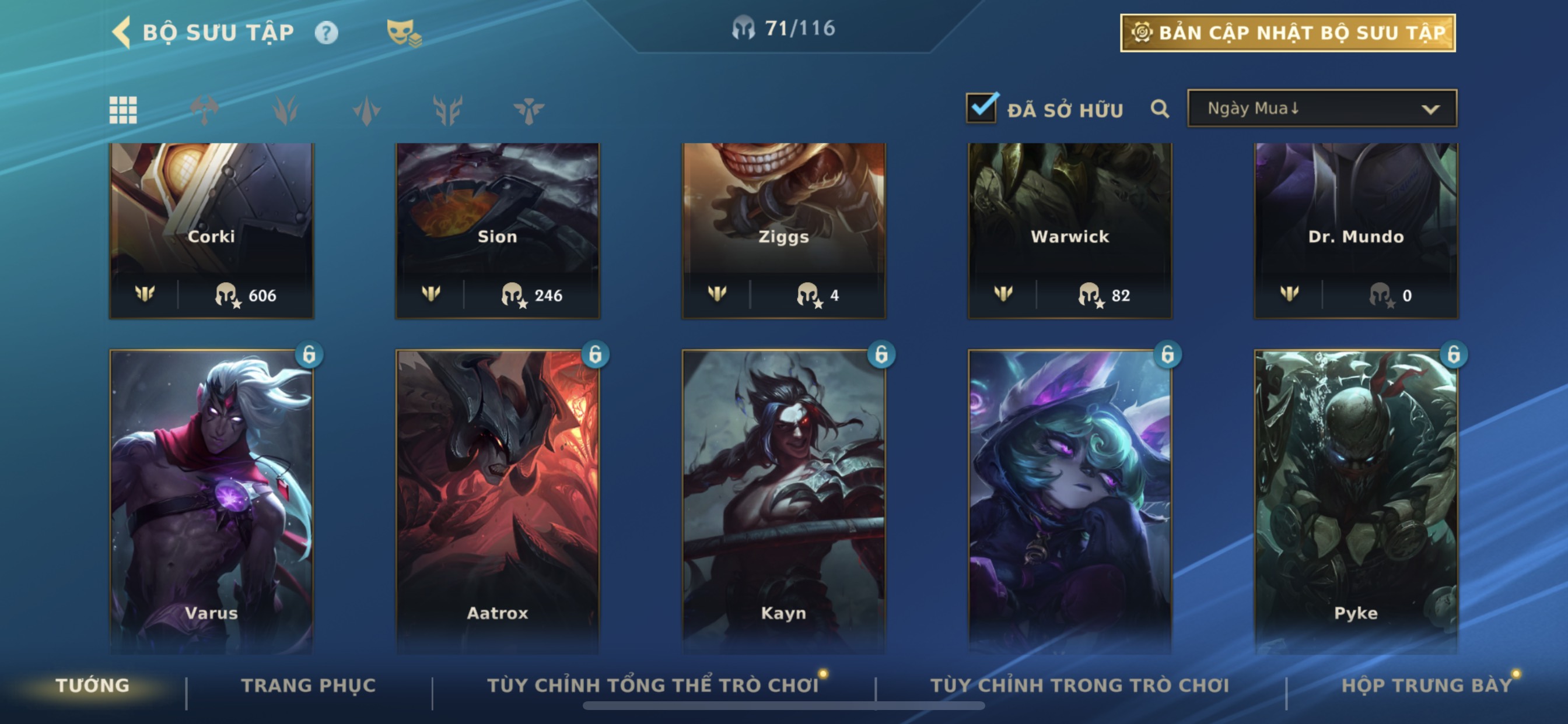Switch to the Trang Phục tab
The height and width of the screenshot is (724, 1568).
(x=309, y=685)
